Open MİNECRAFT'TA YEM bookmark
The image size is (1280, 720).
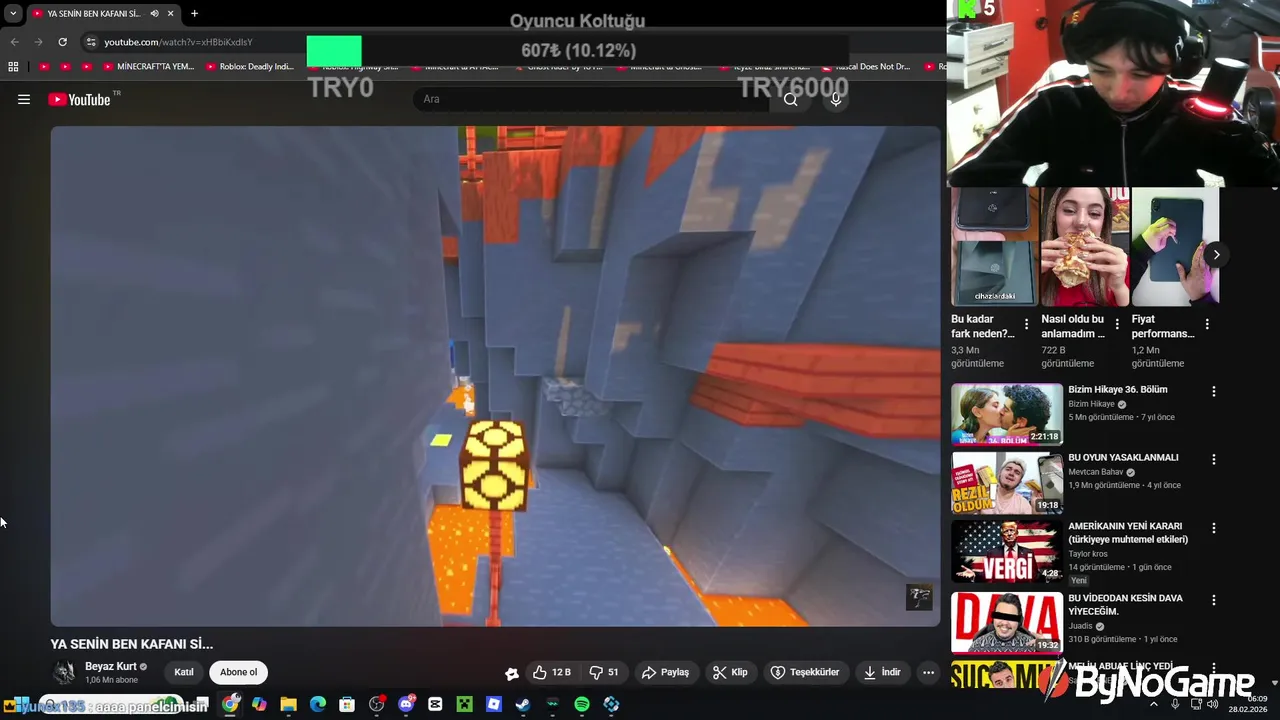(x=149, y=67)
